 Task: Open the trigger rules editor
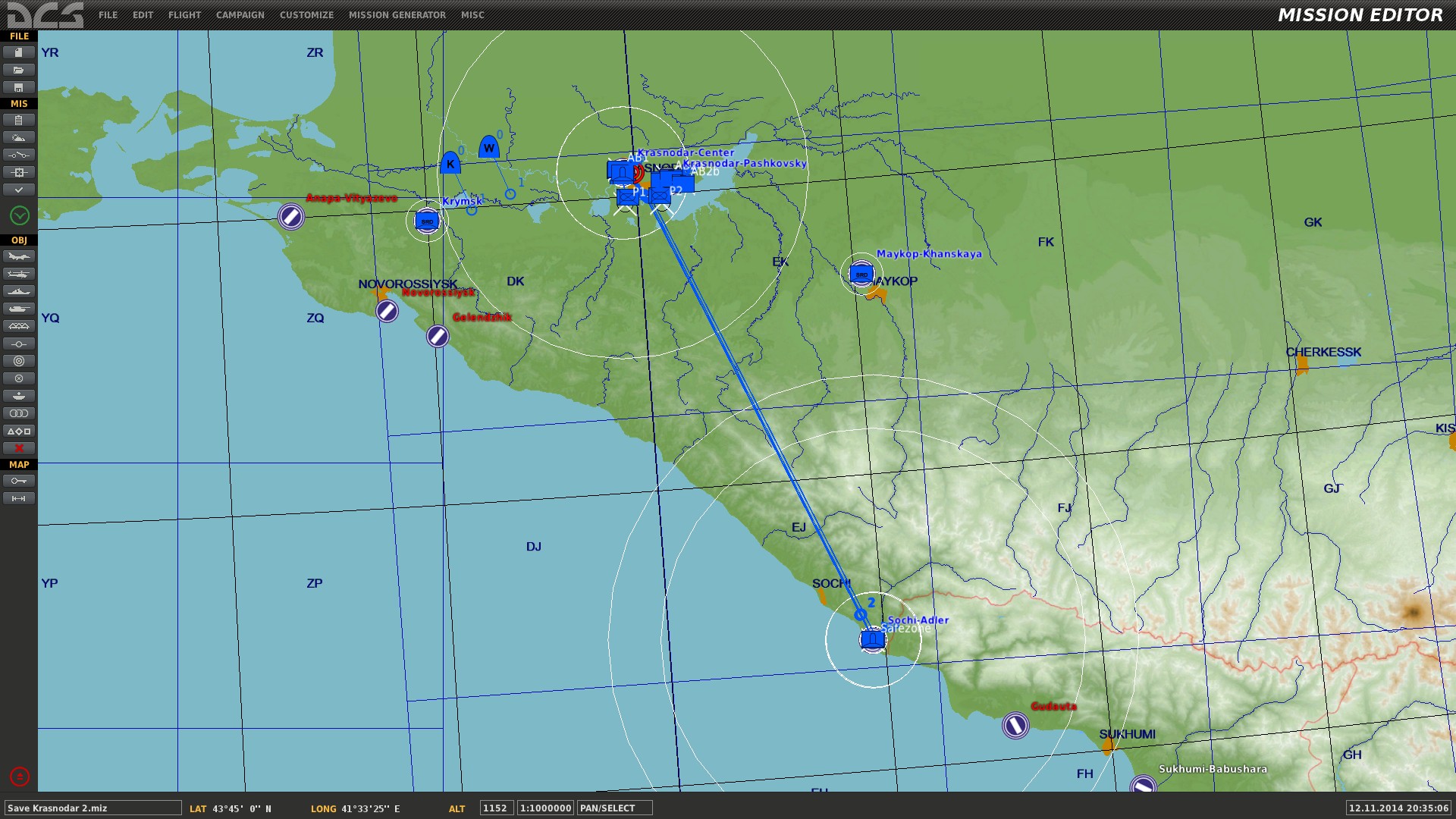[19, 155]
